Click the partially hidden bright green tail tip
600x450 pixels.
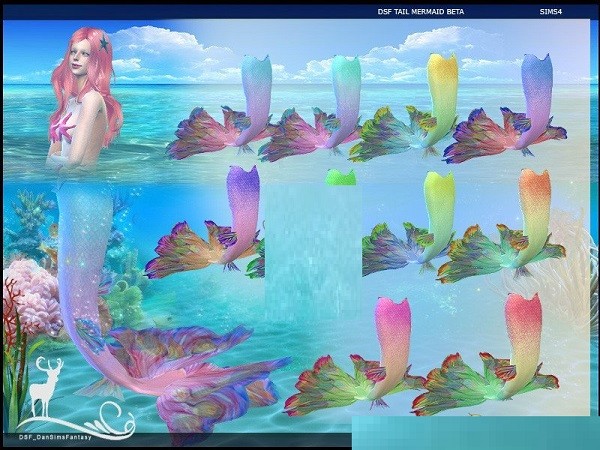[x=341, y=177]
